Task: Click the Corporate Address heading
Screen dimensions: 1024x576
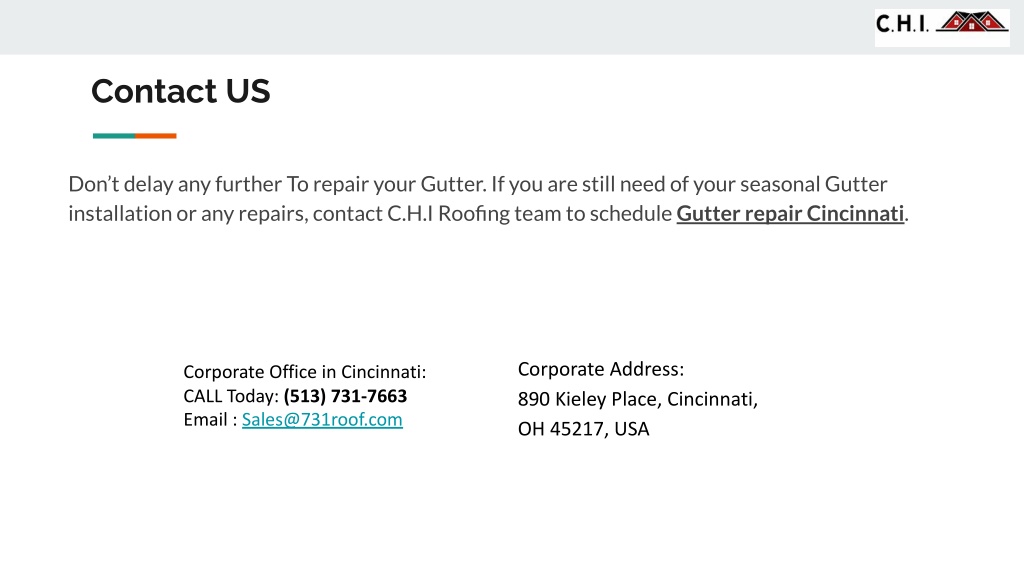Action: pos(601,369)
